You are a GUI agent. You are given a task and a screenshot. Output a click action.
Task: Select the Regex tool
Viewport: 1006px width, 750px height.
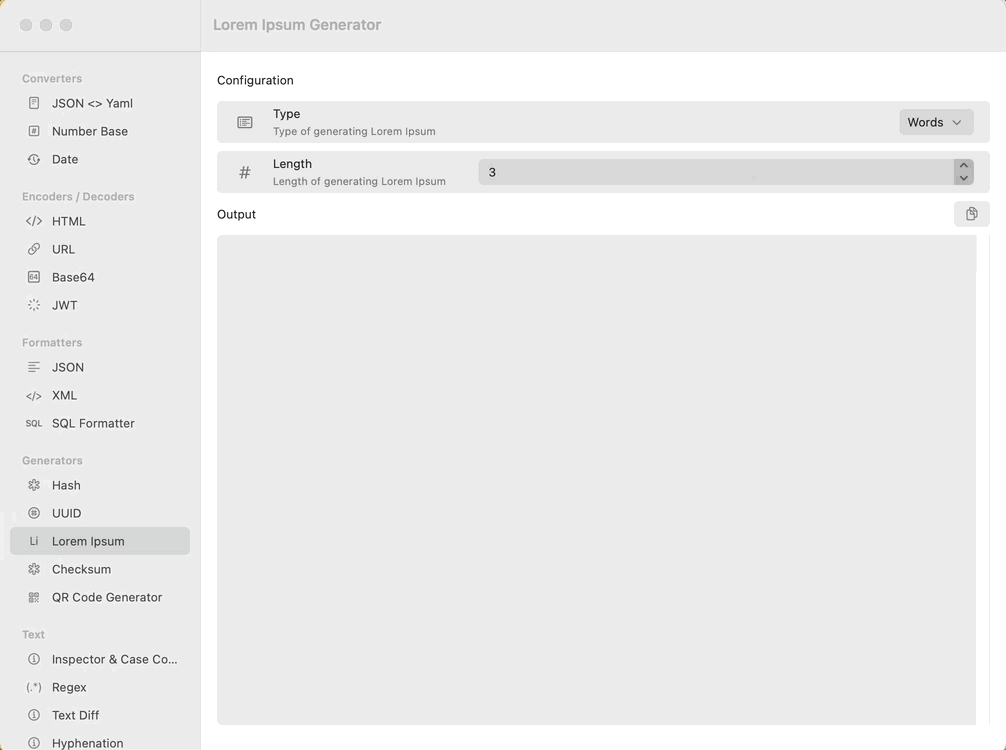tap(100, 687)
